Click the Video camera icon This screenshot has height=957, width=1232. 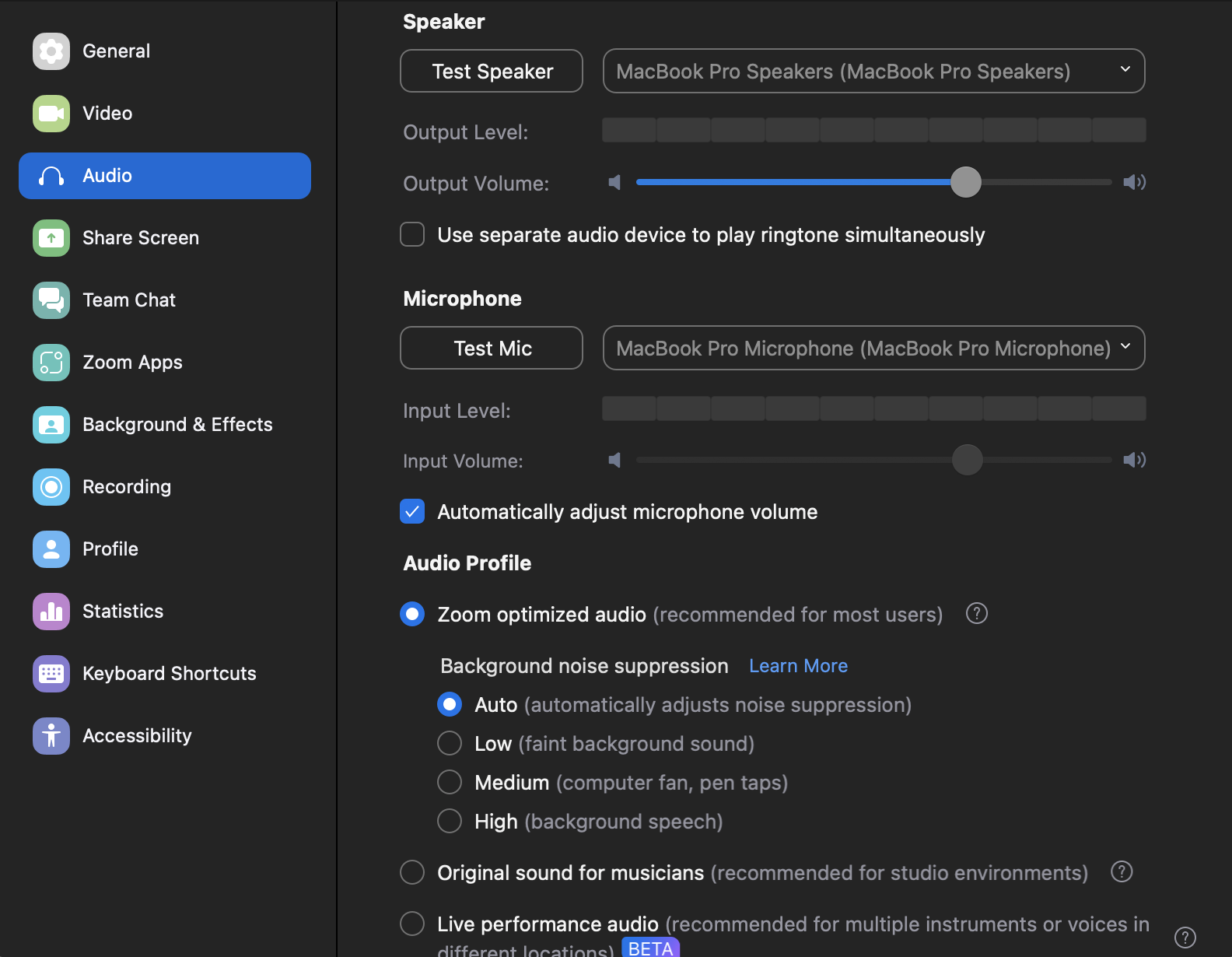(51, 114)
